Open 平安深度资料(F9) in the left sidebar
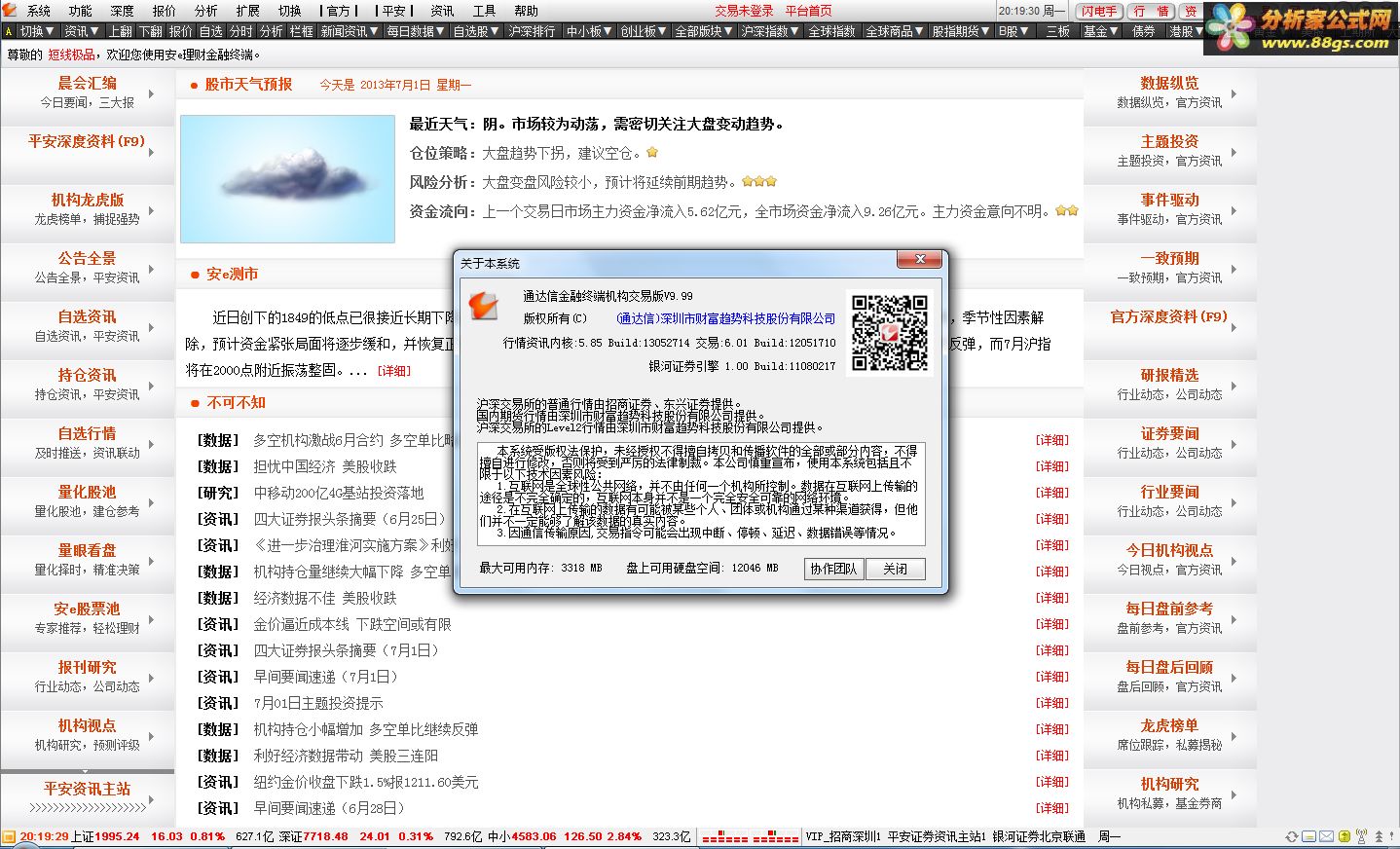1400x849 pixels. coord(87,141)
